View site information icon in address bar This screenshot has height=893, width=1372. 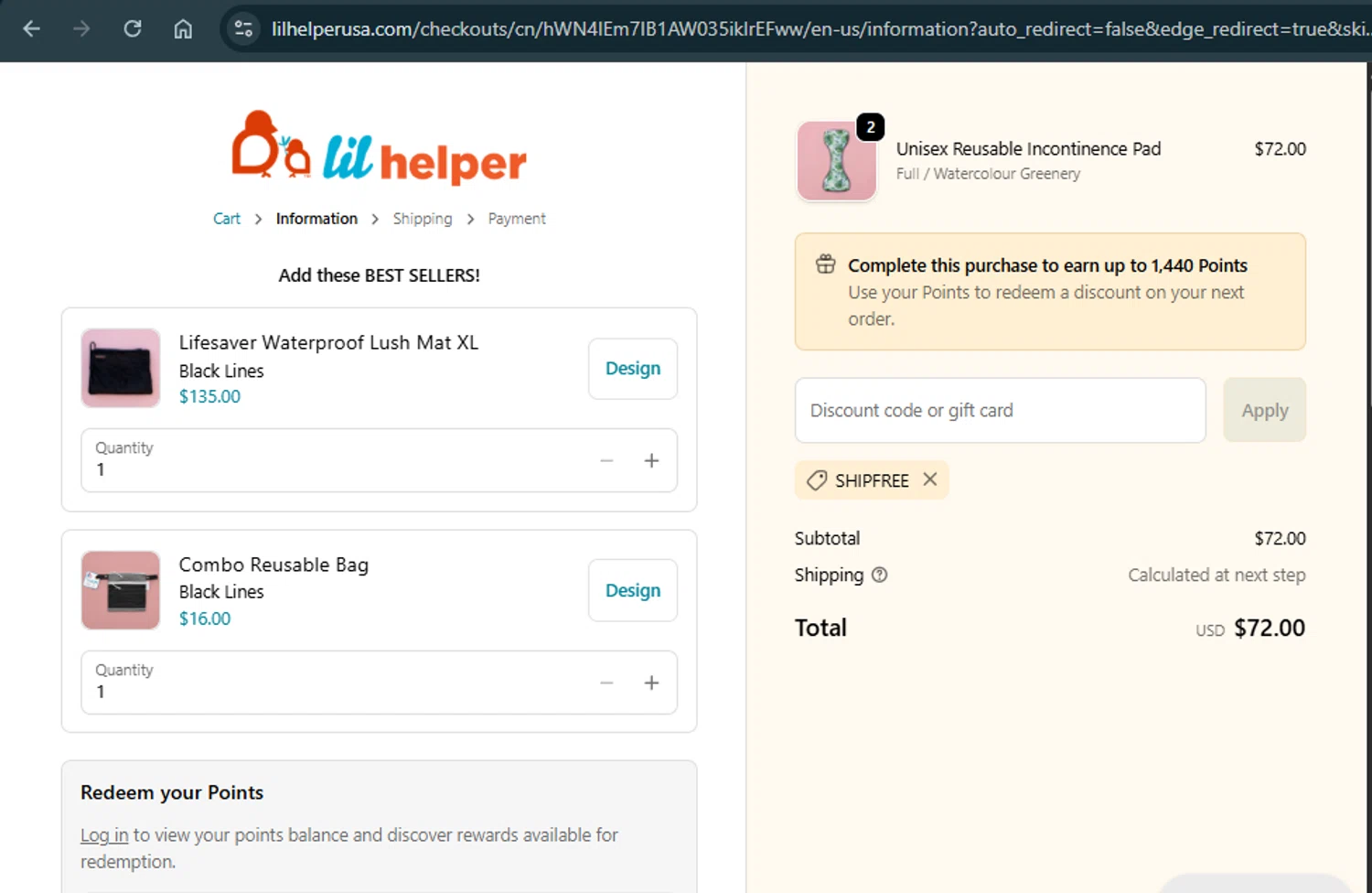pos(243,28)
